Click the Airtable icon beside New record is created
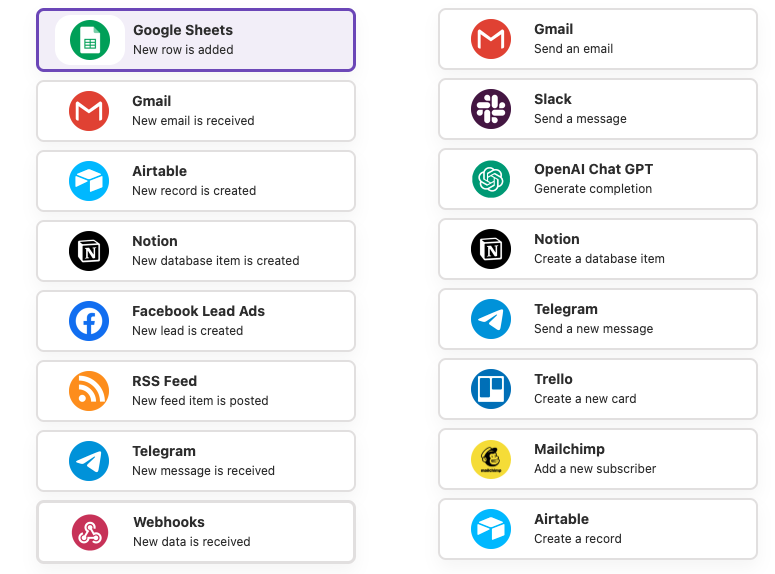Viewport: 775px width, 574px height. (89, 181)
